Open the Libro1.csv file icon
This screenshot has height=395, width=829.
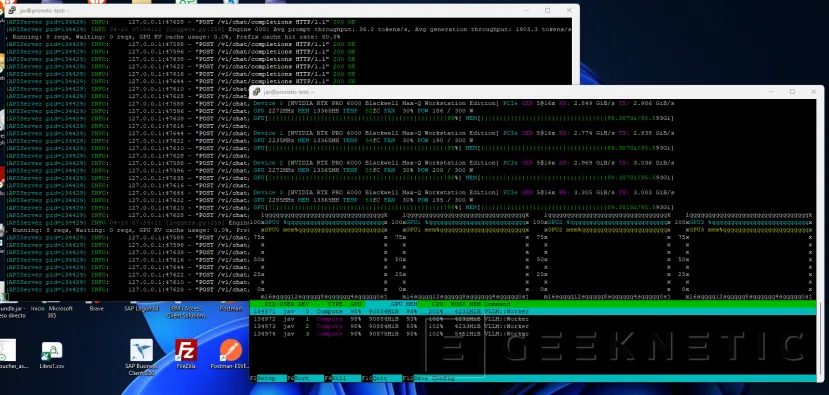pos(51,355)
